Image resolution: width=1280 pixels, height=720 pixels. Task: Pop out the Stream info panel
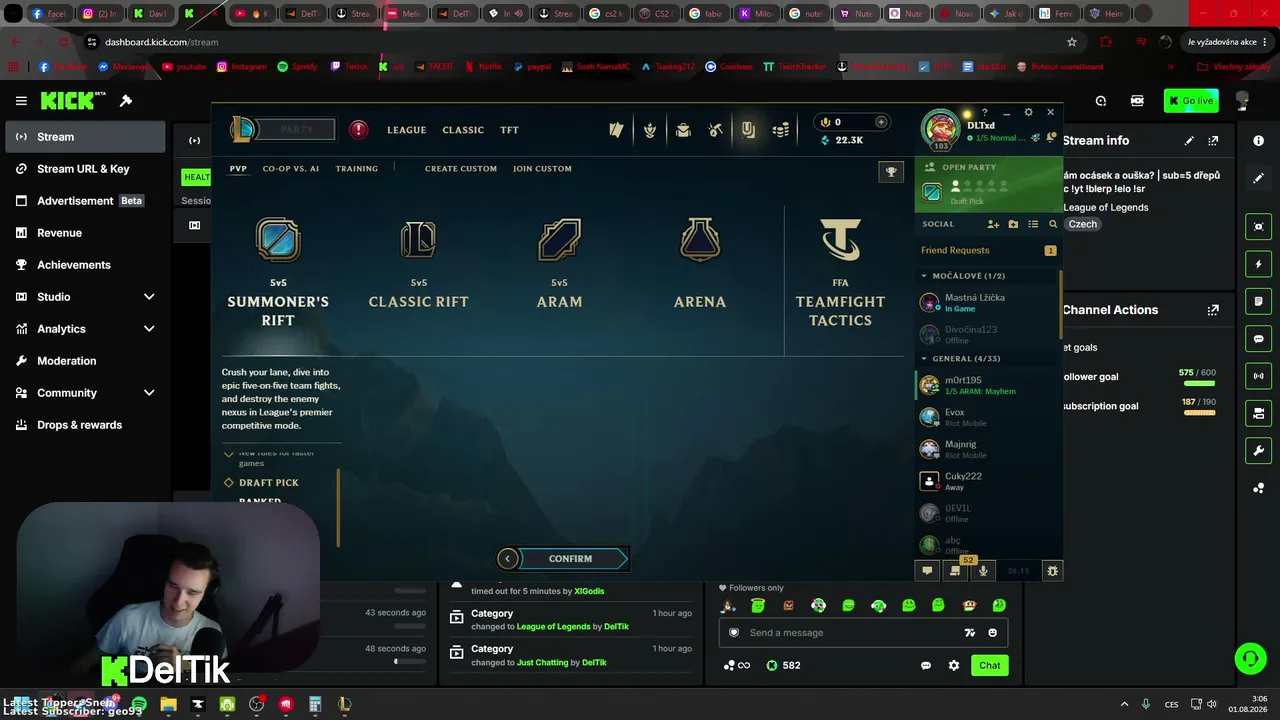tap(1213, 141)
